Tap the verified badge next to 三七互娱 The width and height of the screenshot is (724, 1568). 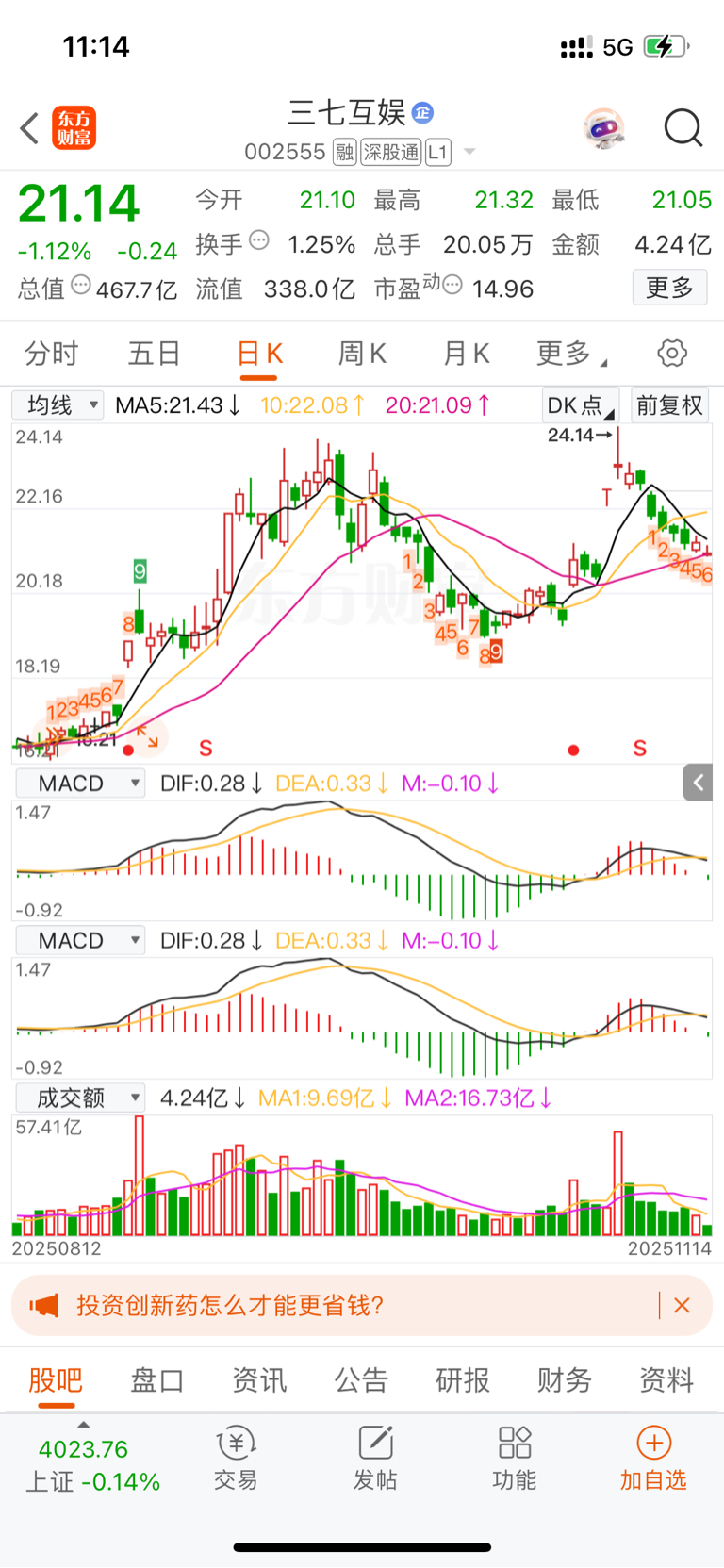click(423, 113)
